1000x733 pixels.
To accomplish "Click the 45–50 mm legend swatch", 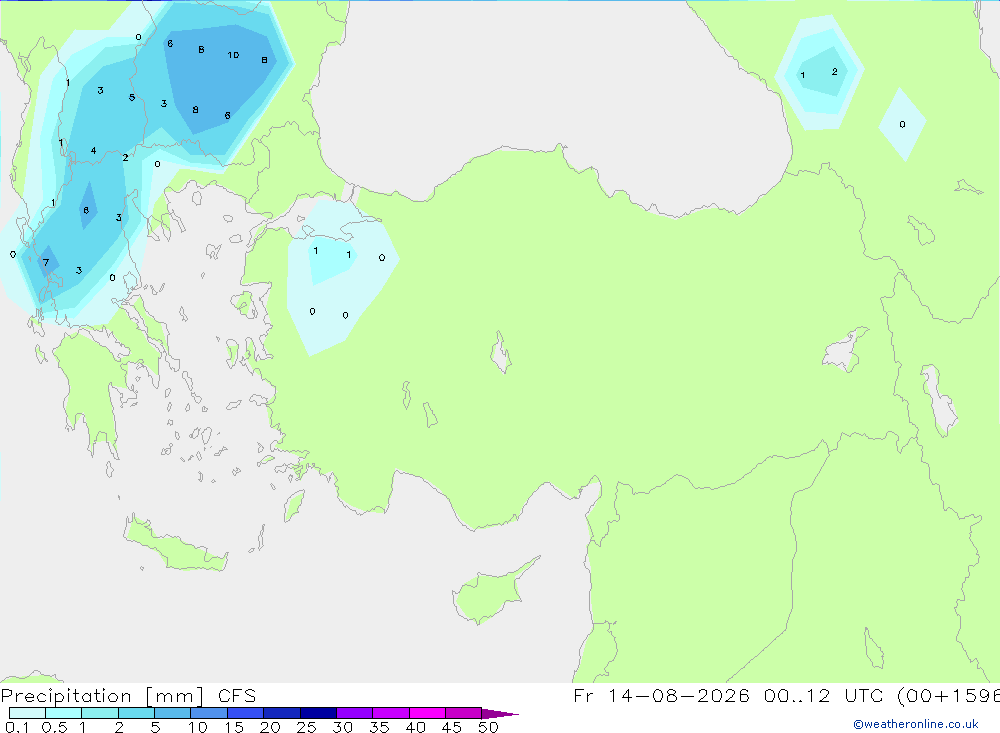I will tap(464, 713).
